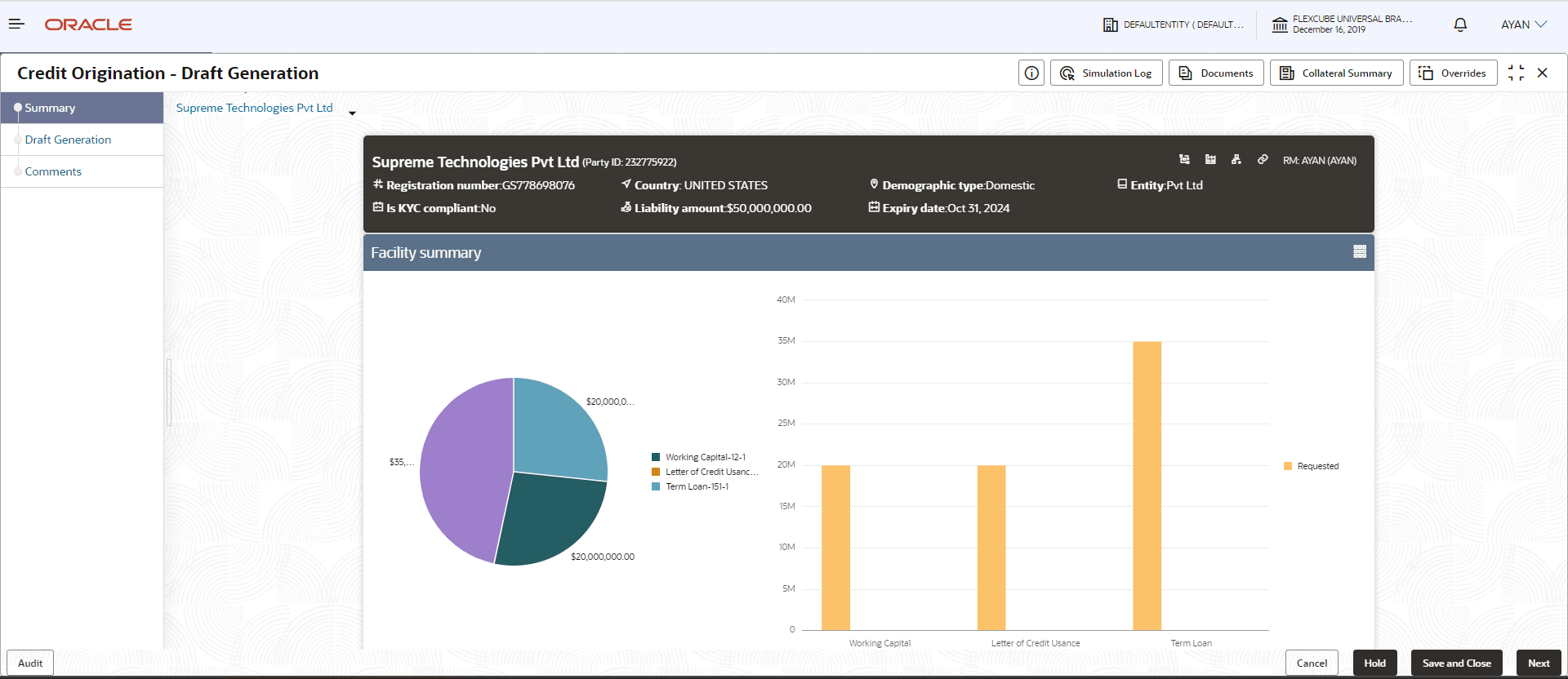Collapse the screen using the restore-size icon
This screenshot has height=679, width=1568.
[1516, 73]
